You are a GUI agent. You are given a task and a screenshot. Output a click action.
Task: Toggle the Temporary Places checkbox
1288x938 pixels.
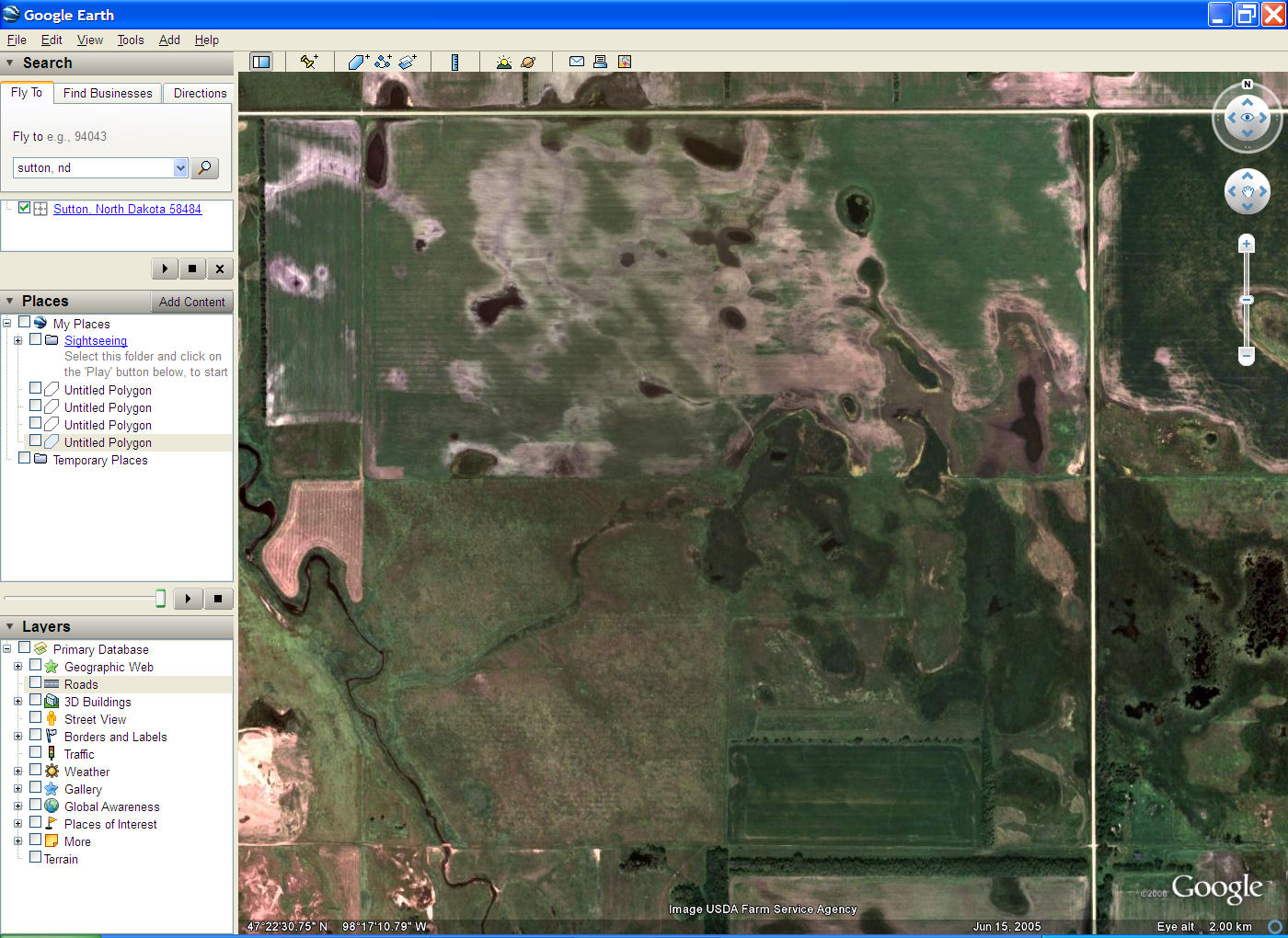[25, 458]
